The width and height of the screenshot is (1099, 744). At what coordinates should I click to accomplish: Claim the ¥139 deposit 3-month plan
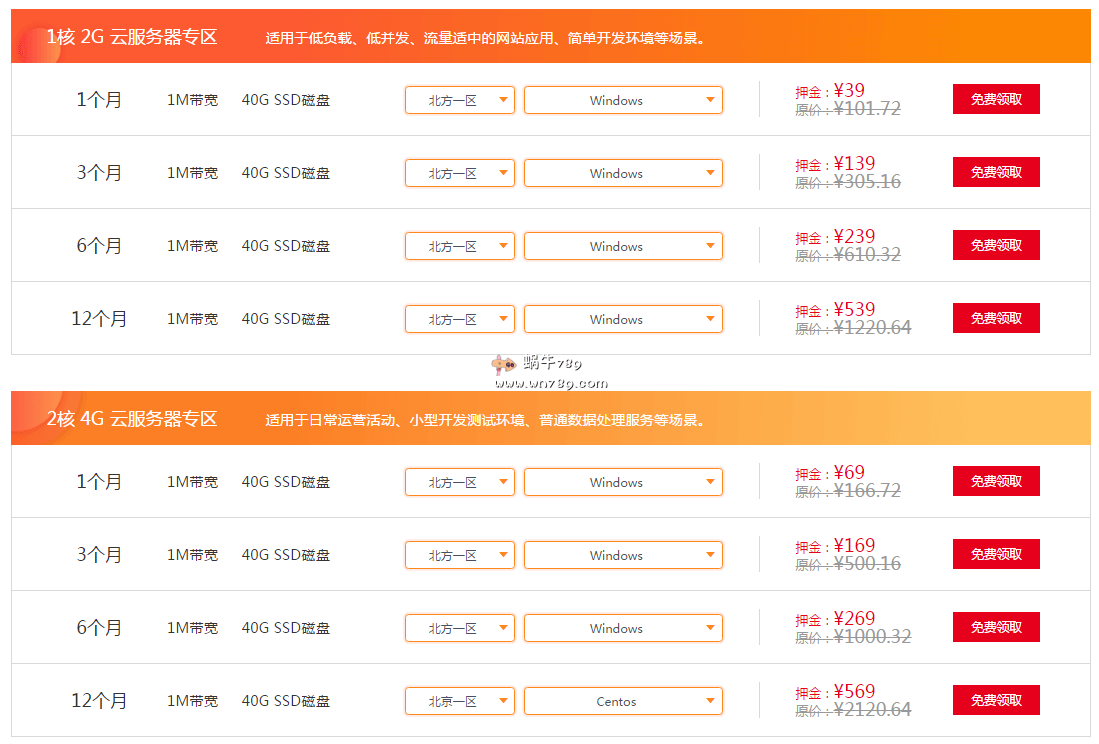[996, 172]
